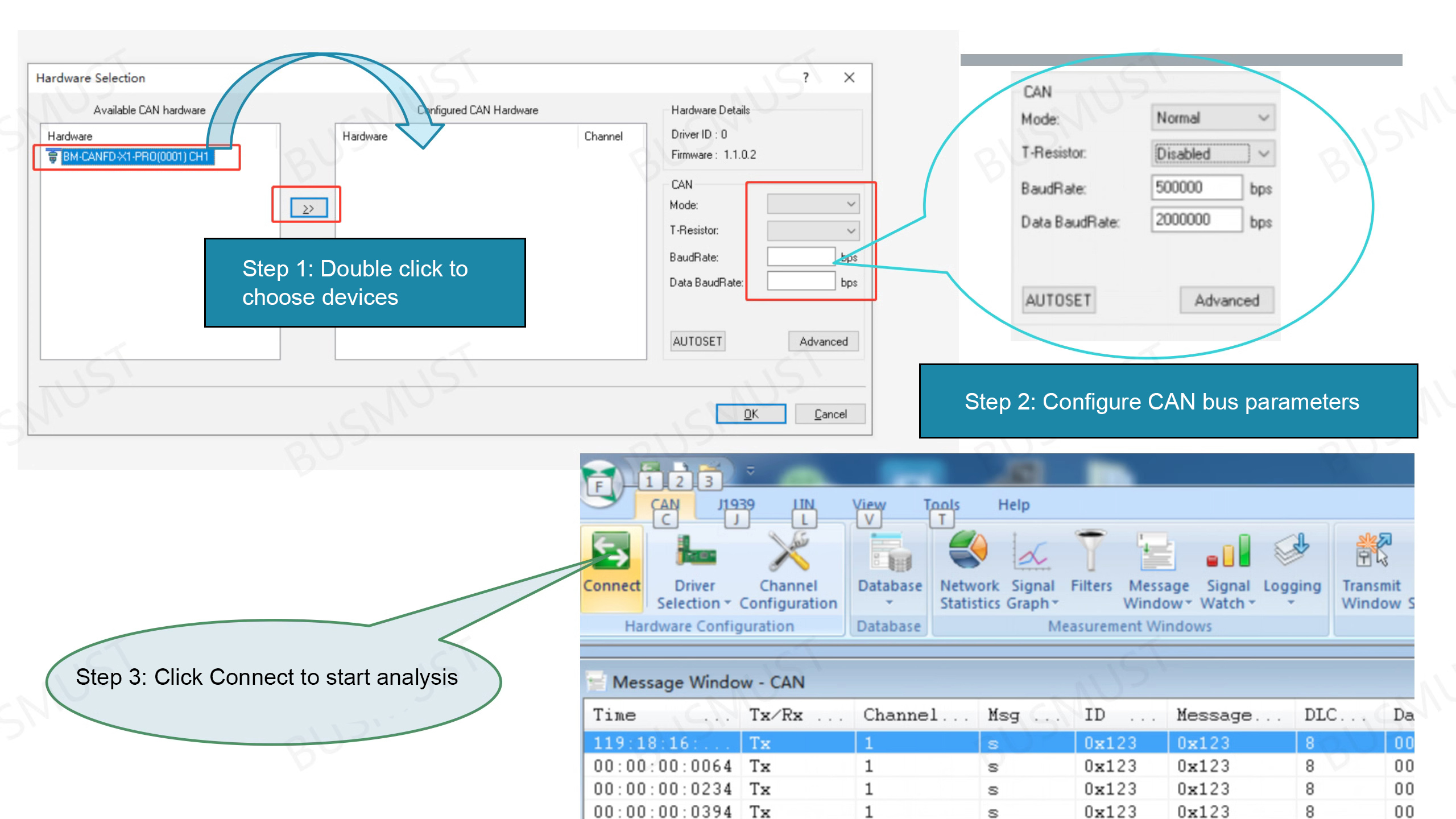Expand the Mode dropdown set to Normal
Image resolution: width=1456 pixels, height=819 pixels.
click(1213, 118)
